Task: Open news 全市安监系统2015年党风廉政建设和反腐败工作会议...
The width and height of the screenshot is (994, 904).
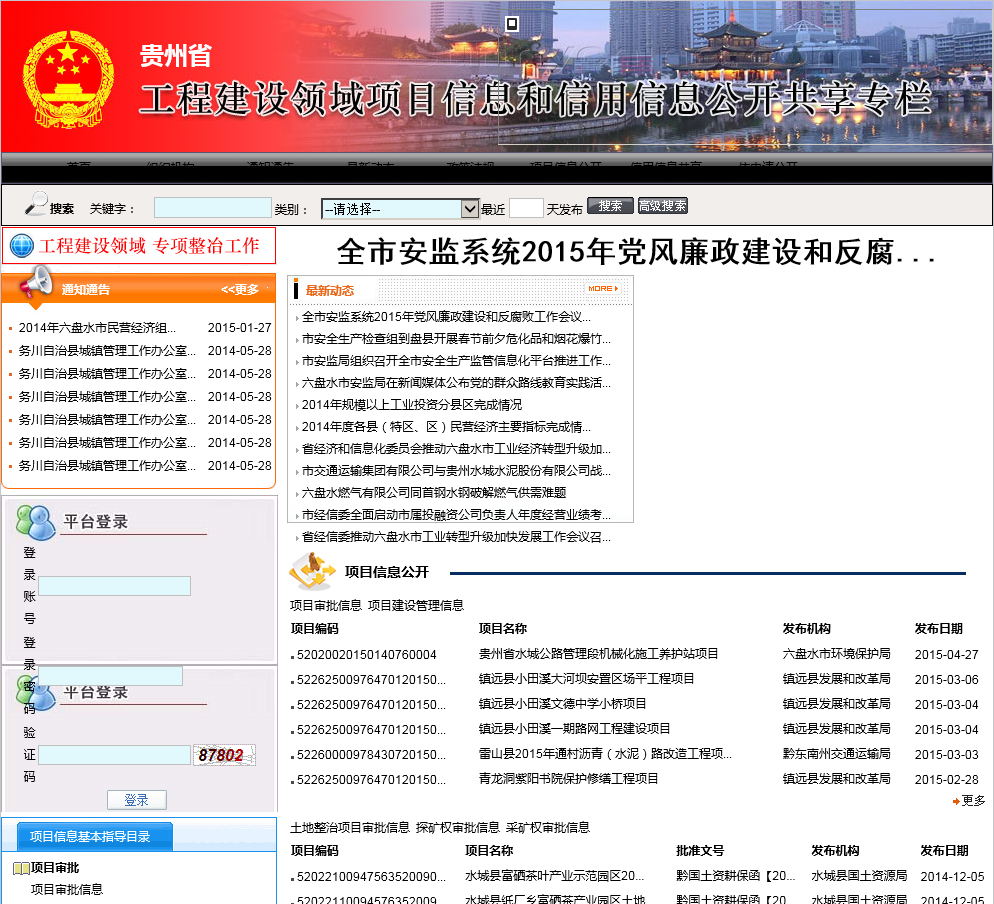Action: (x=446, y=317)
